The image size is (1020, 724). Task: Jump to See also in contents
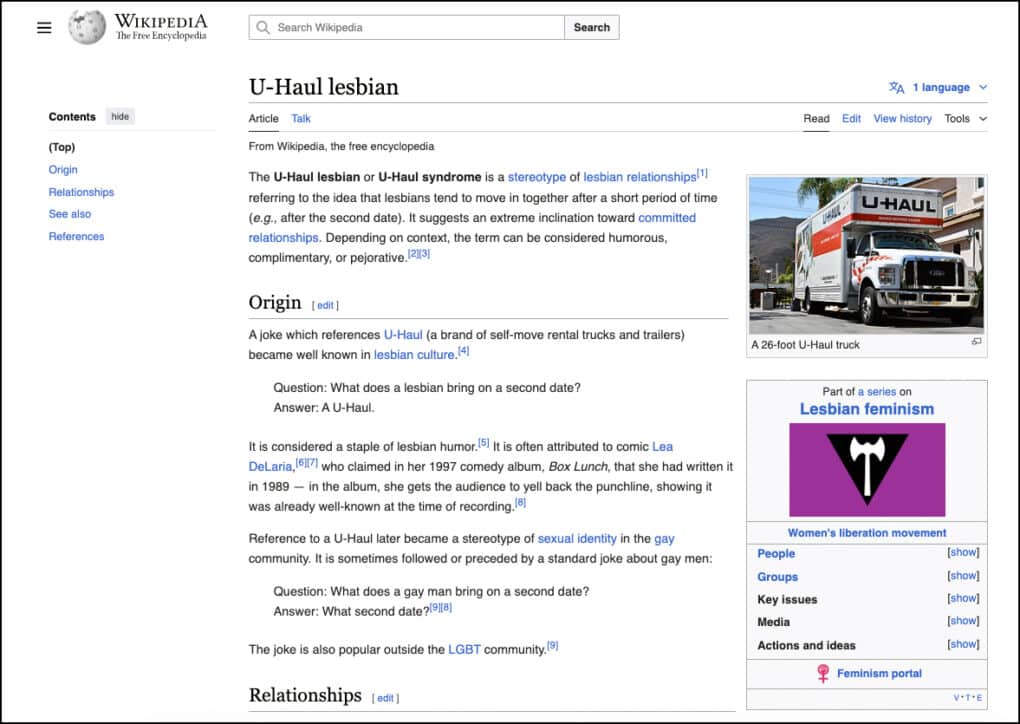point(70,214)
